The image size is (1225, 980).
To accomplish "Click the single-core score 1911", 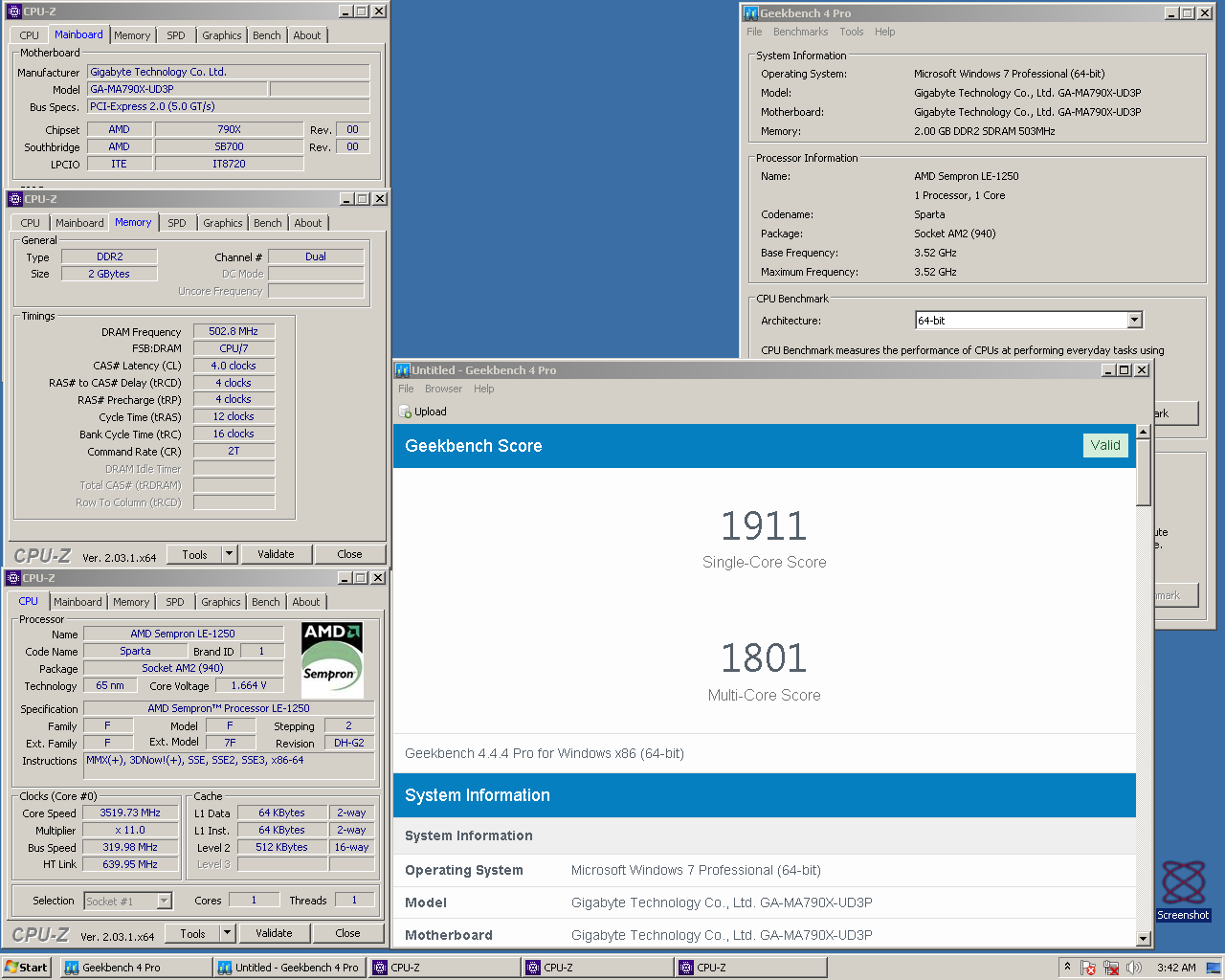I will [764, 526].
